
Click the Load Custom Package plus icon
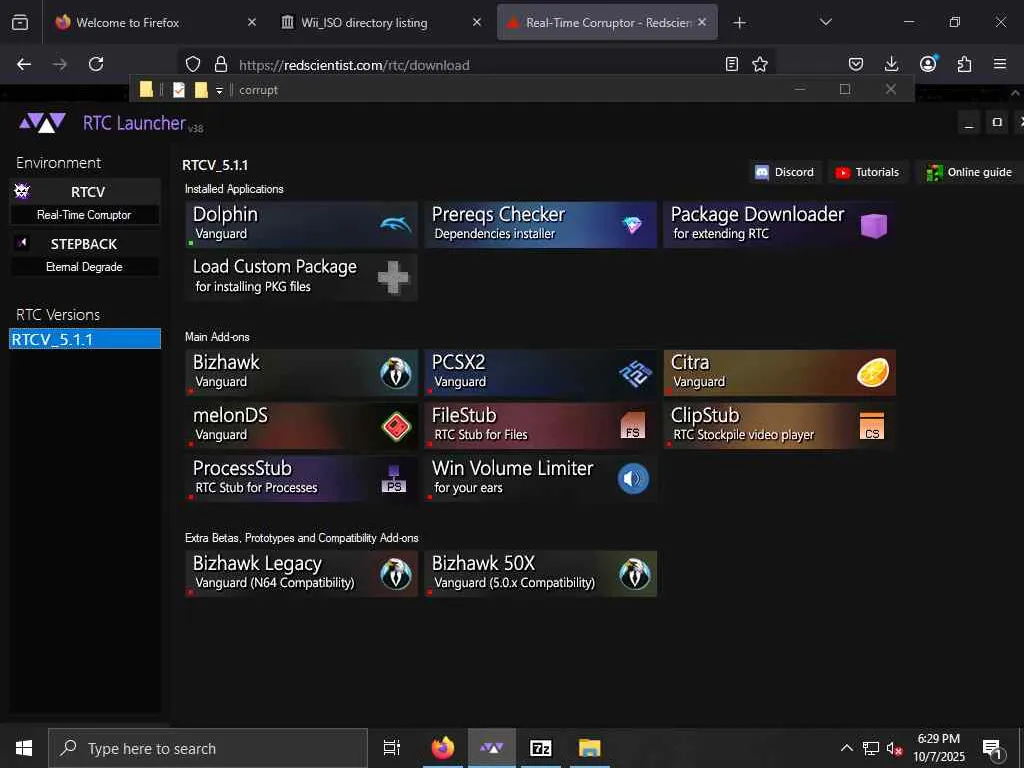393,278
